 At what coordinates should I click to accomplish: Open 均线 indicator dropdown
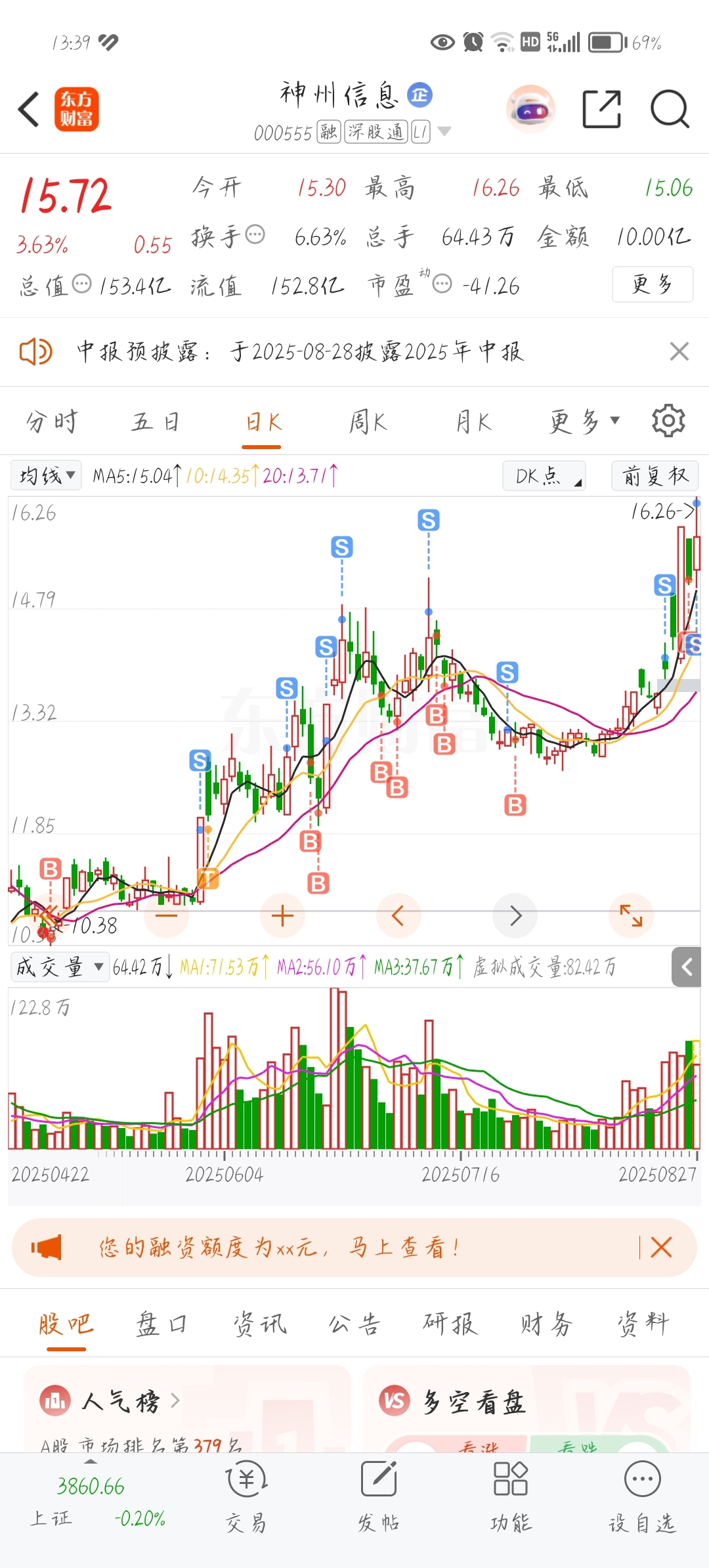[x=46, y=475]
